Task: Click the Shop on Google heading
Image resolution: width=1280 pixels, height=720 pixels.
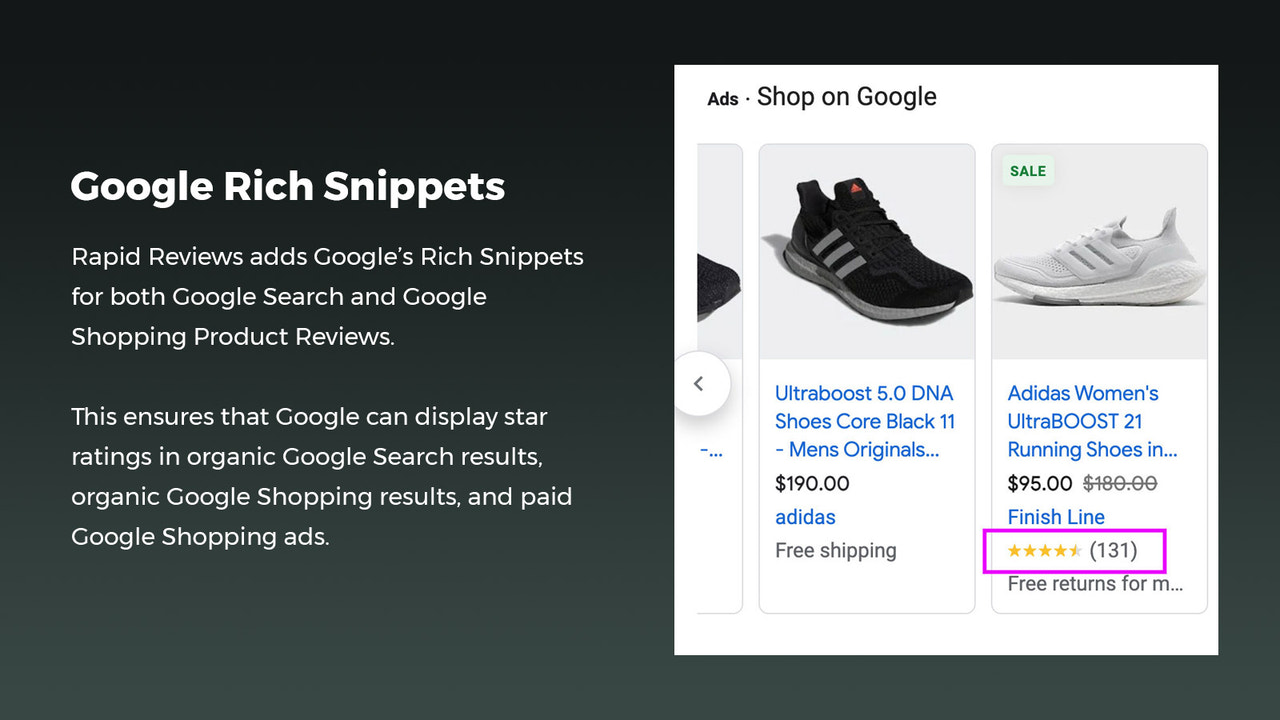Action: coord(846,96)
